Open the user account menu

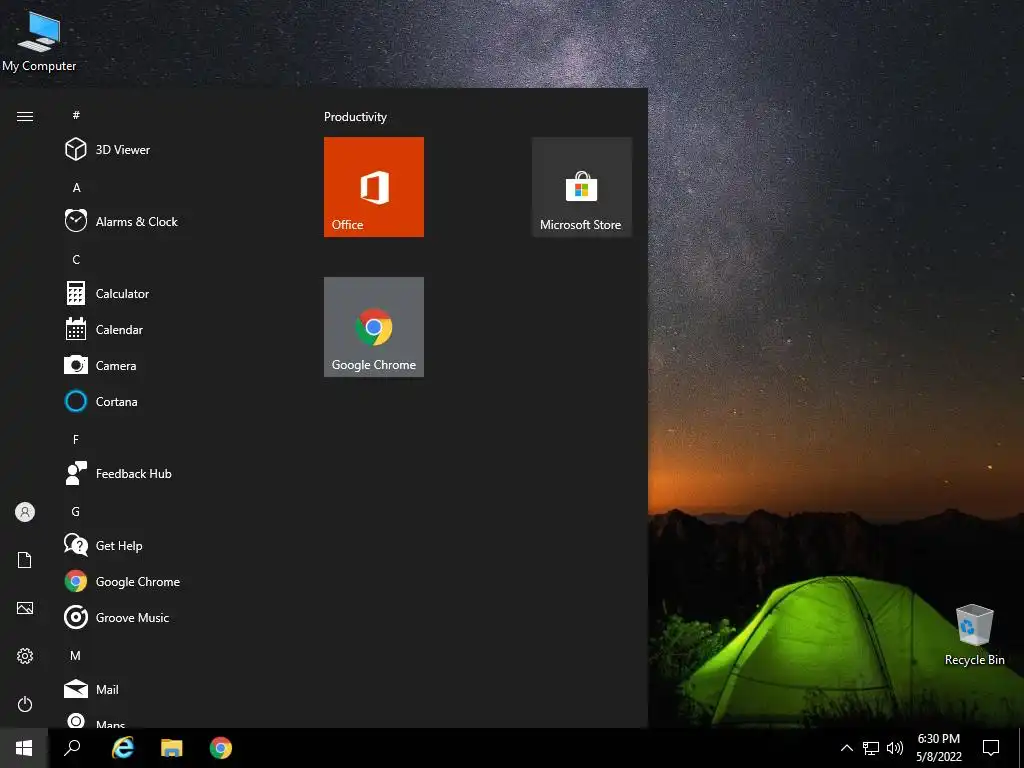[x=25, y=512]
